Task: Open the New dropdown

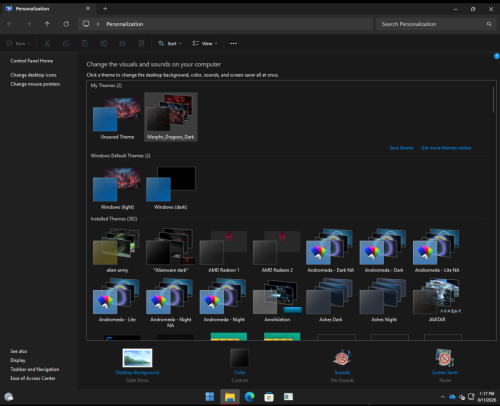Action: (18, 43)
